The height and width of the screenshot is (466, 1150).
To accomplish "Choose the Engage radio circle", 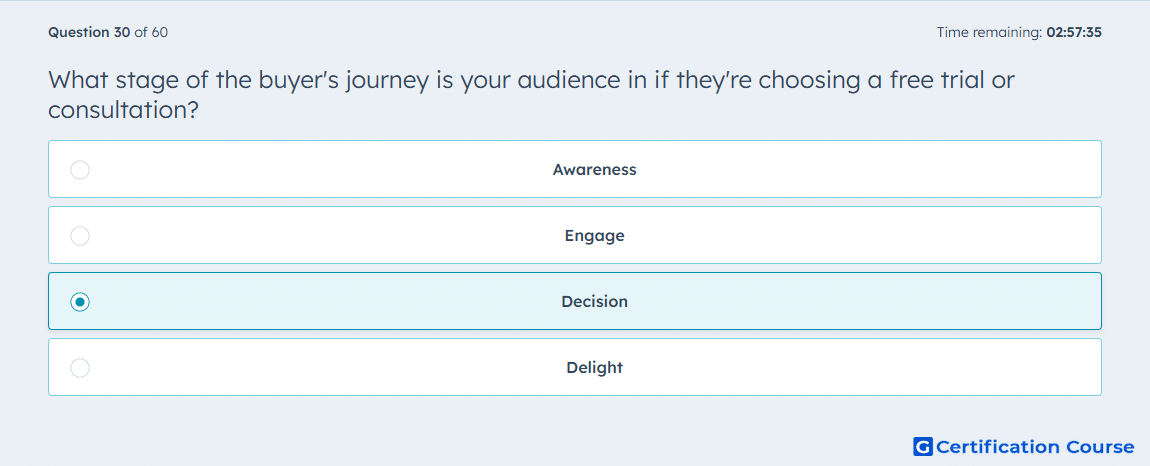I will click(x=80, y=236).
